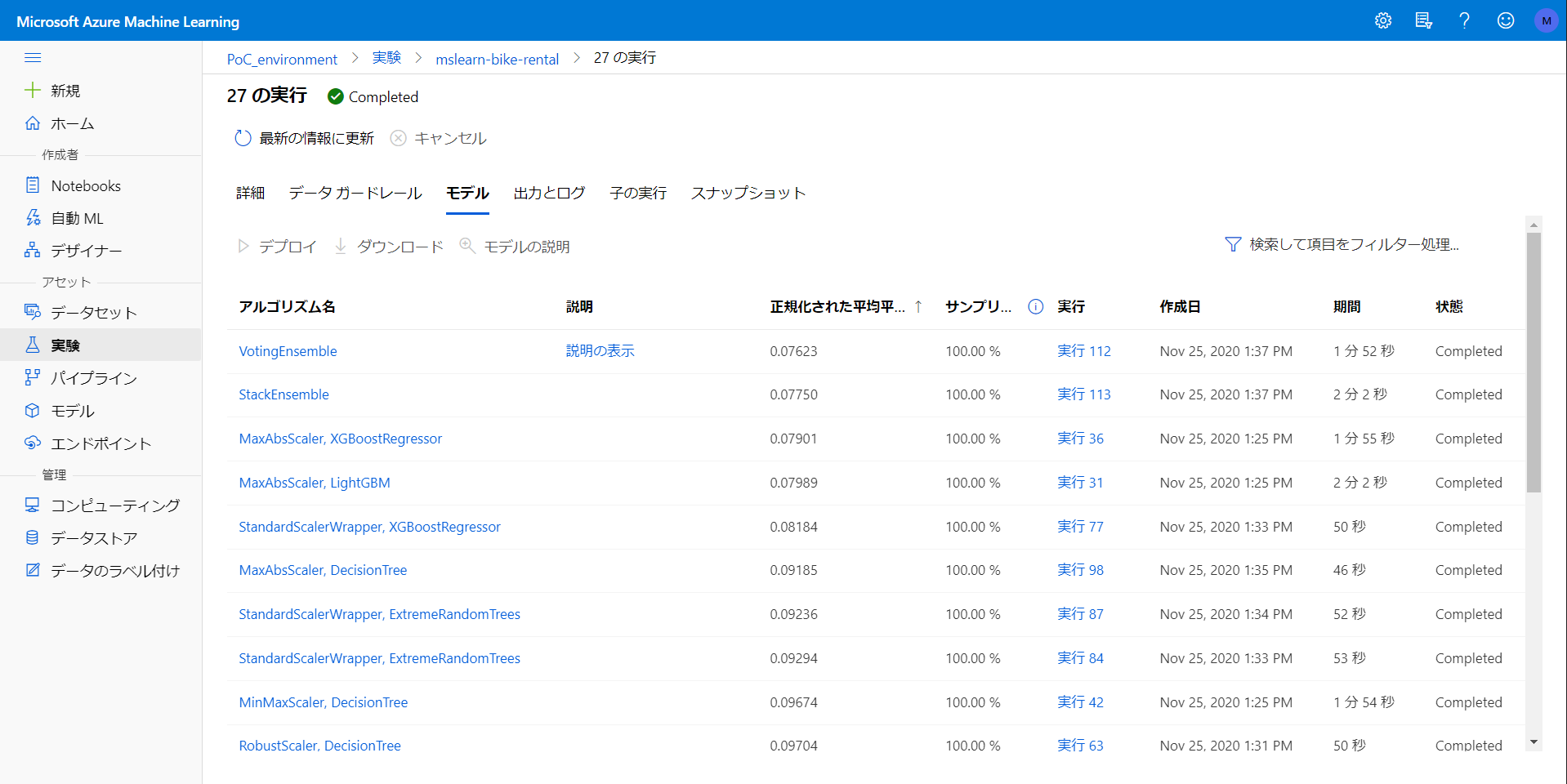1567x784 pixels.
Task: Open the 出力とログ tab
Action: coord(549,193)
